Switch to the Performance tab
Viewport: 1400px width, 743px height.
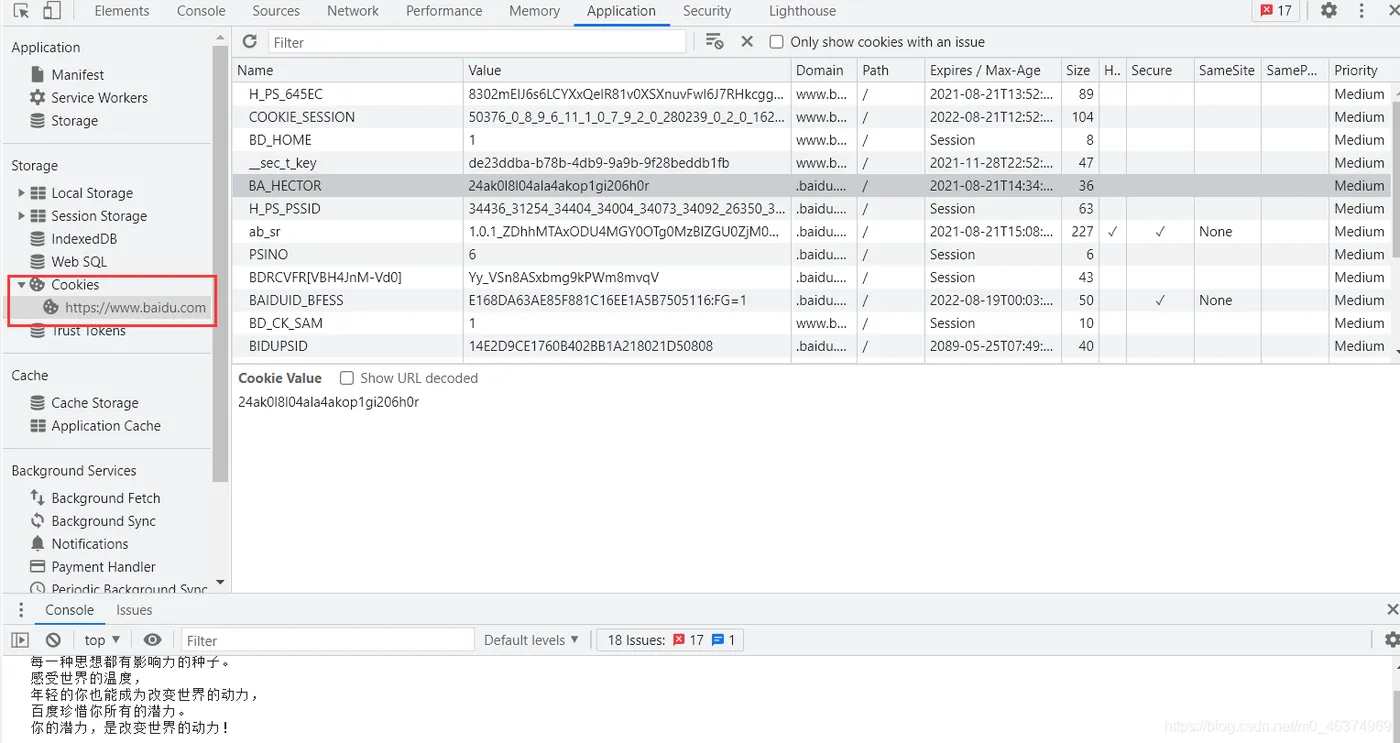444,11
